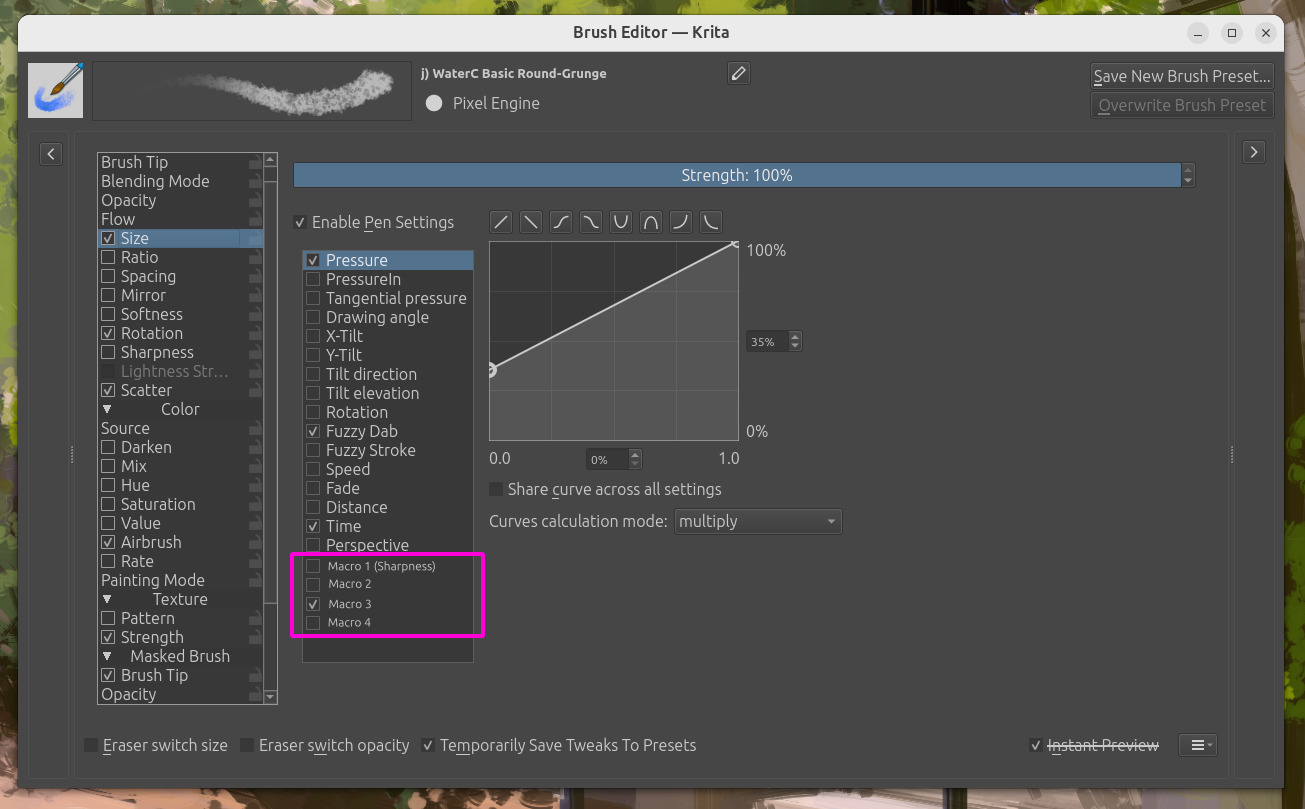Click the right arrow button at the panel edge
The height and width of the screenshot is (809, 1305).
[1253, 152]
